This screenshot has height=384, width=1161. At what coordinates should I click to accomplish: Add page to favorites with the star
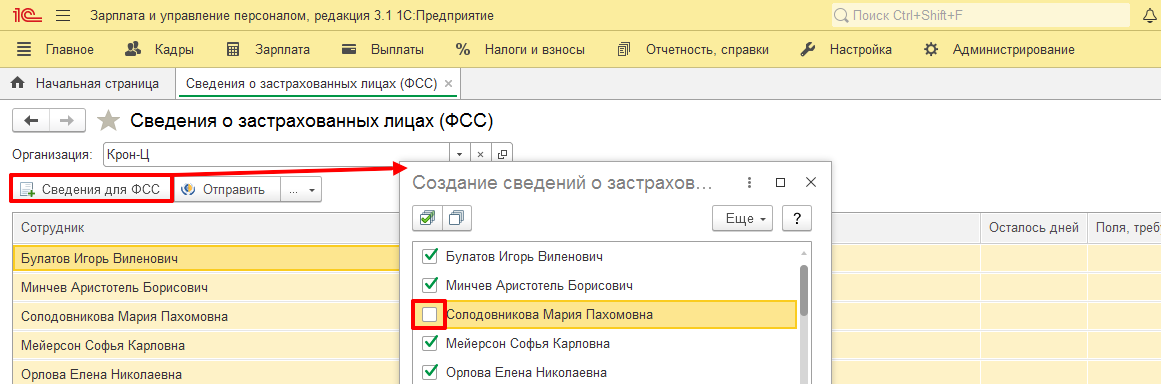pos(108,121)
